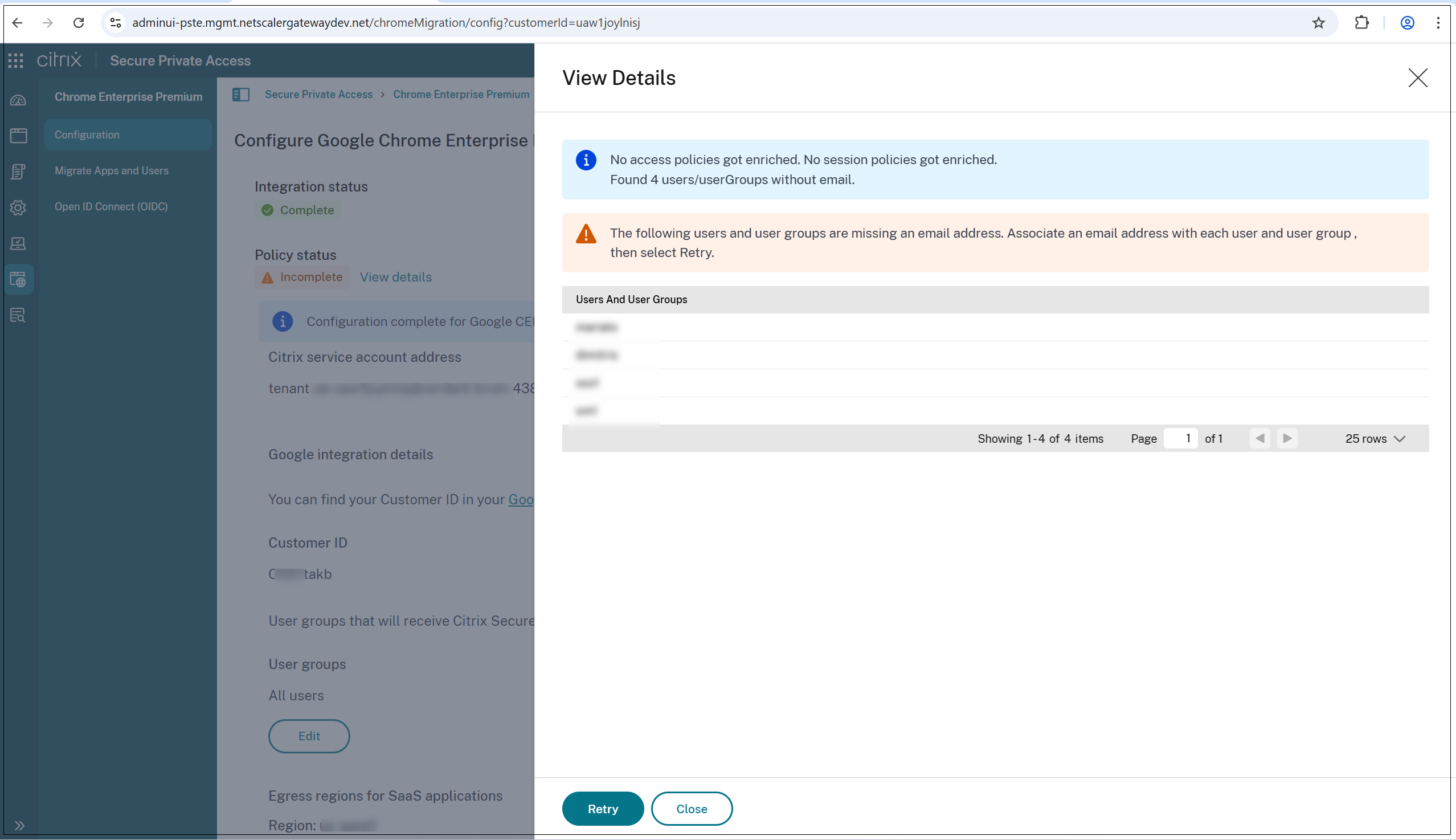
Task: Open the 25 rows dropdown
Action: click(1375, 438)
